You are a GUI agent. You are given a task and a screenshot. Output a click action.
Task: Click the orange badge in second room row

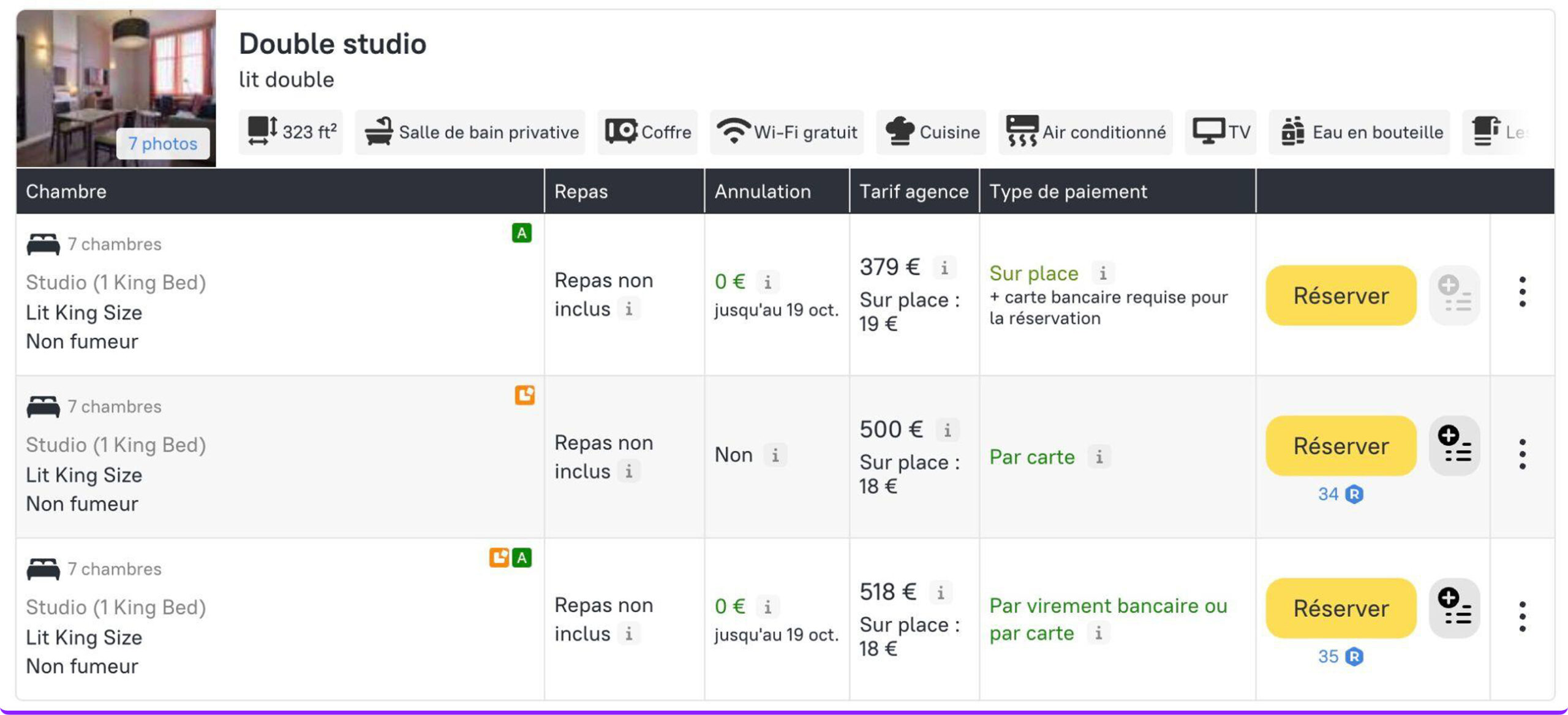coord(524,395)
